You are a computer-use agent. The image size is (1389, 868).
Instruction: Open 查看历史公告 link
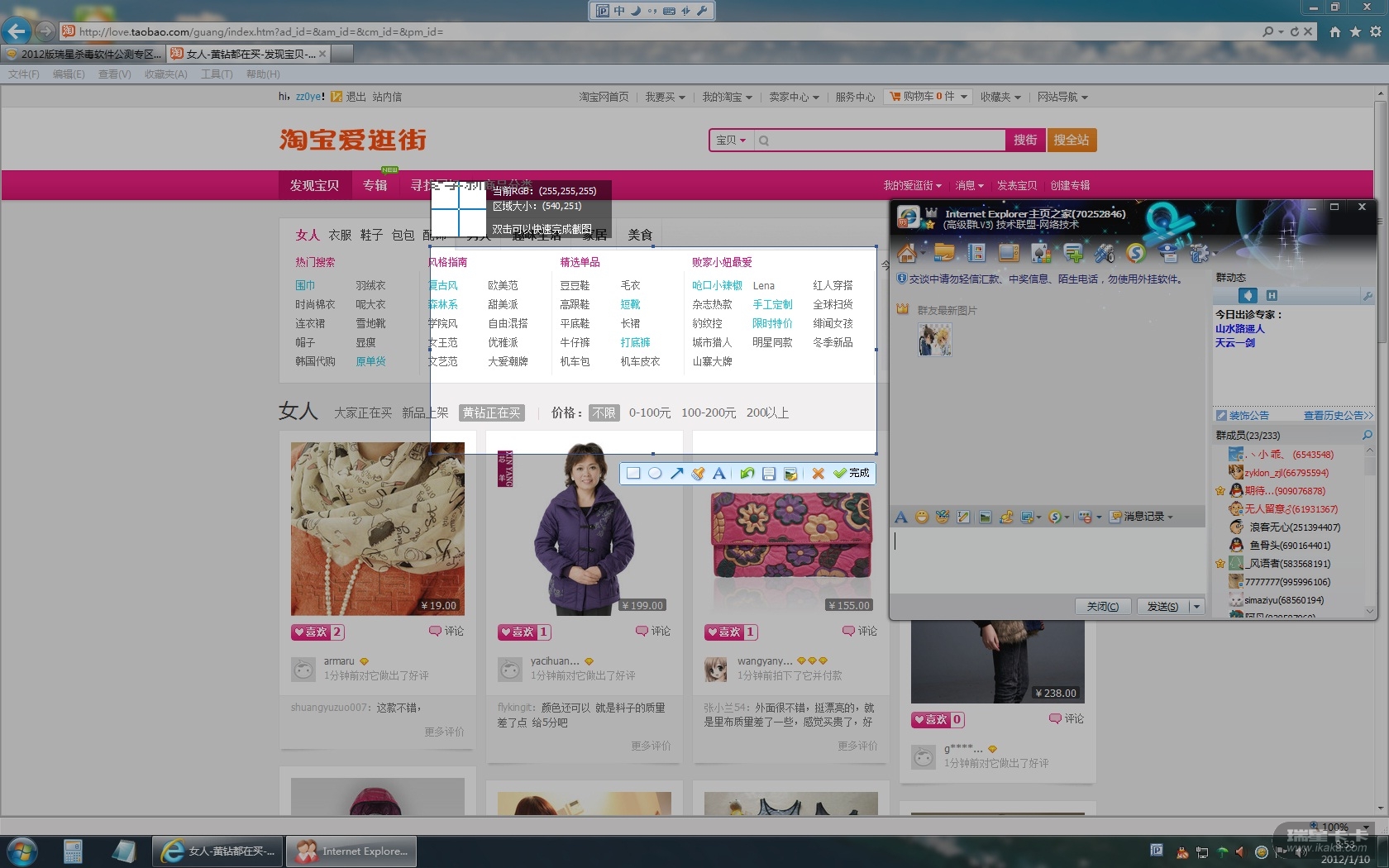1339,416
